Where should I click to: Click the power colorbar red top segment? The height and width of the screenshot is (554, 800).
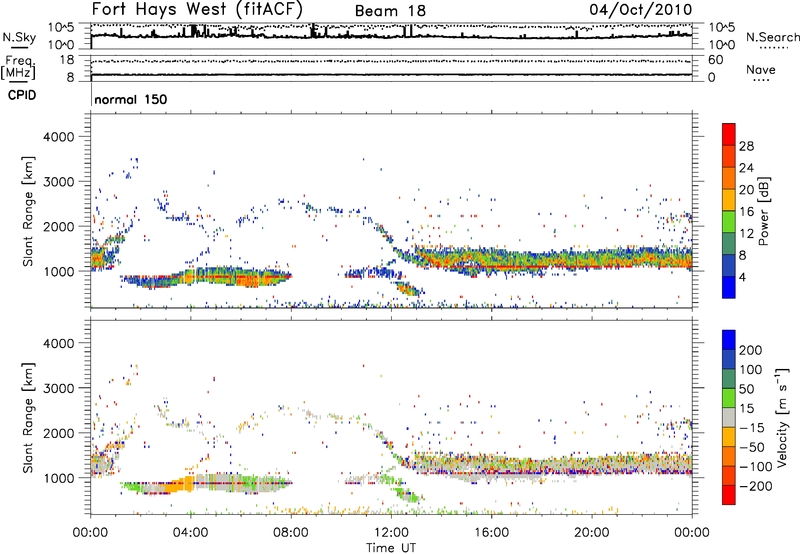coord(729,134)
